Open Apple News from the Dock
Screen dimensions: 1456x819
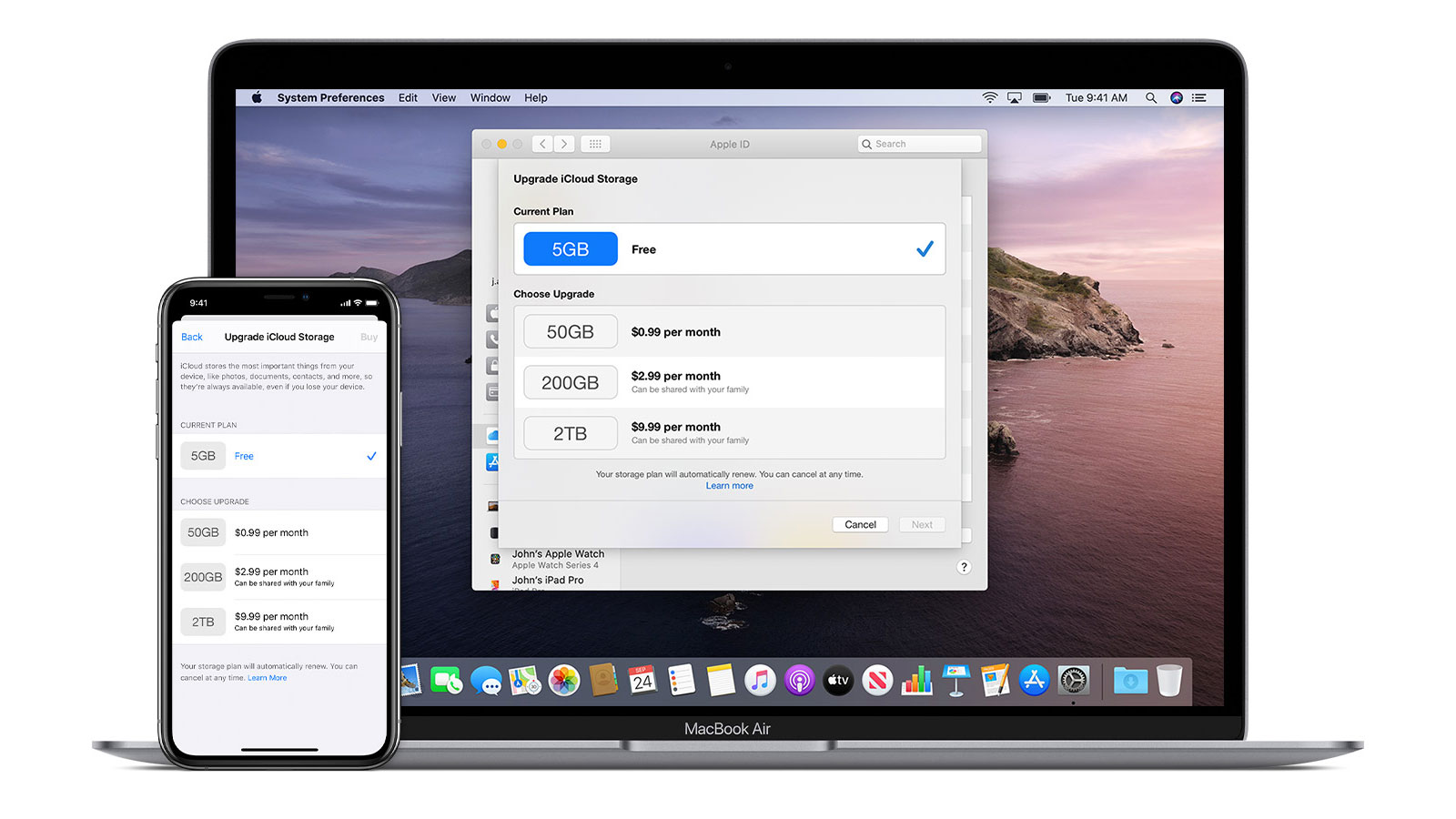(x=877, y=680)
